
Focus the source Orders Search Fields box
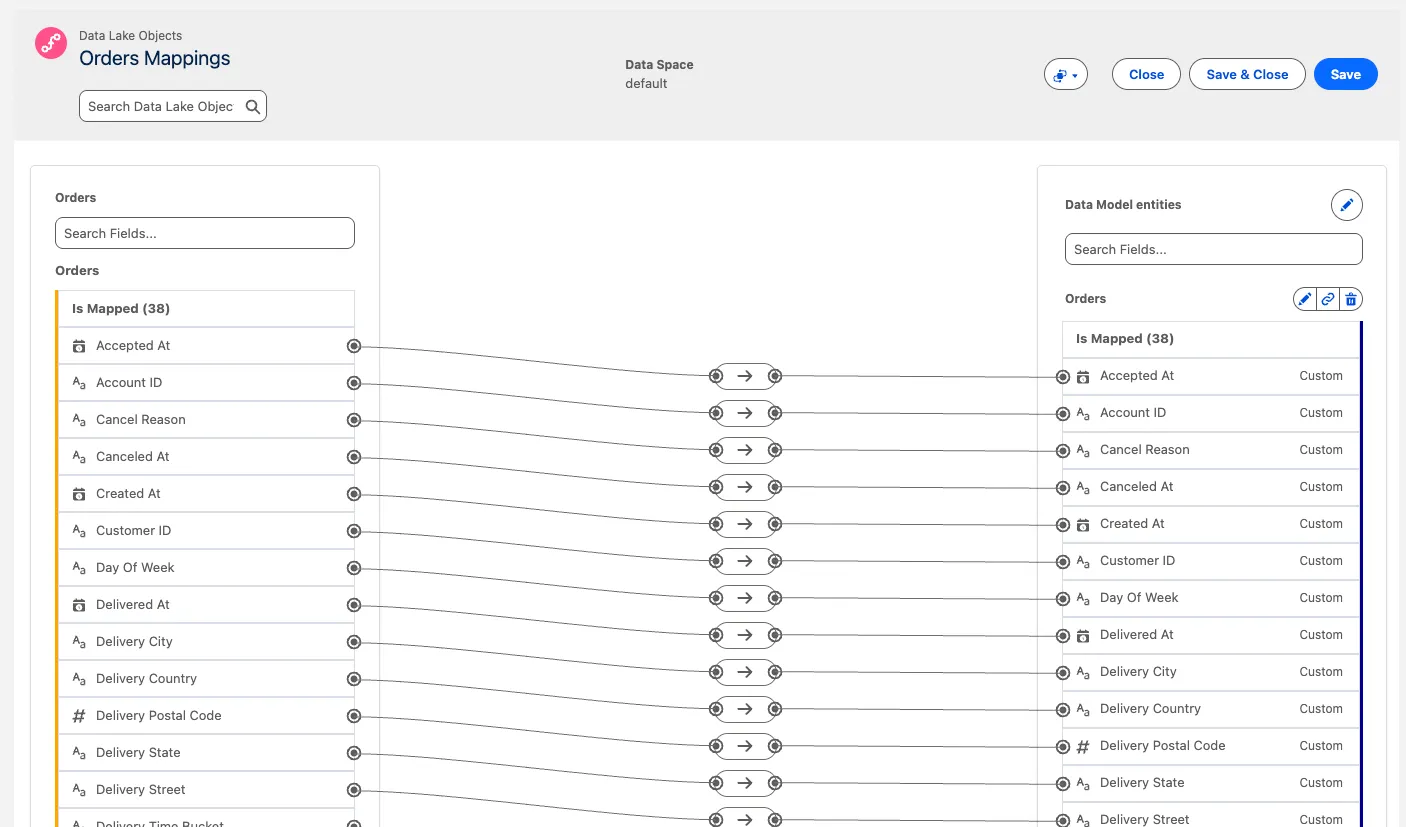point(205,233)
